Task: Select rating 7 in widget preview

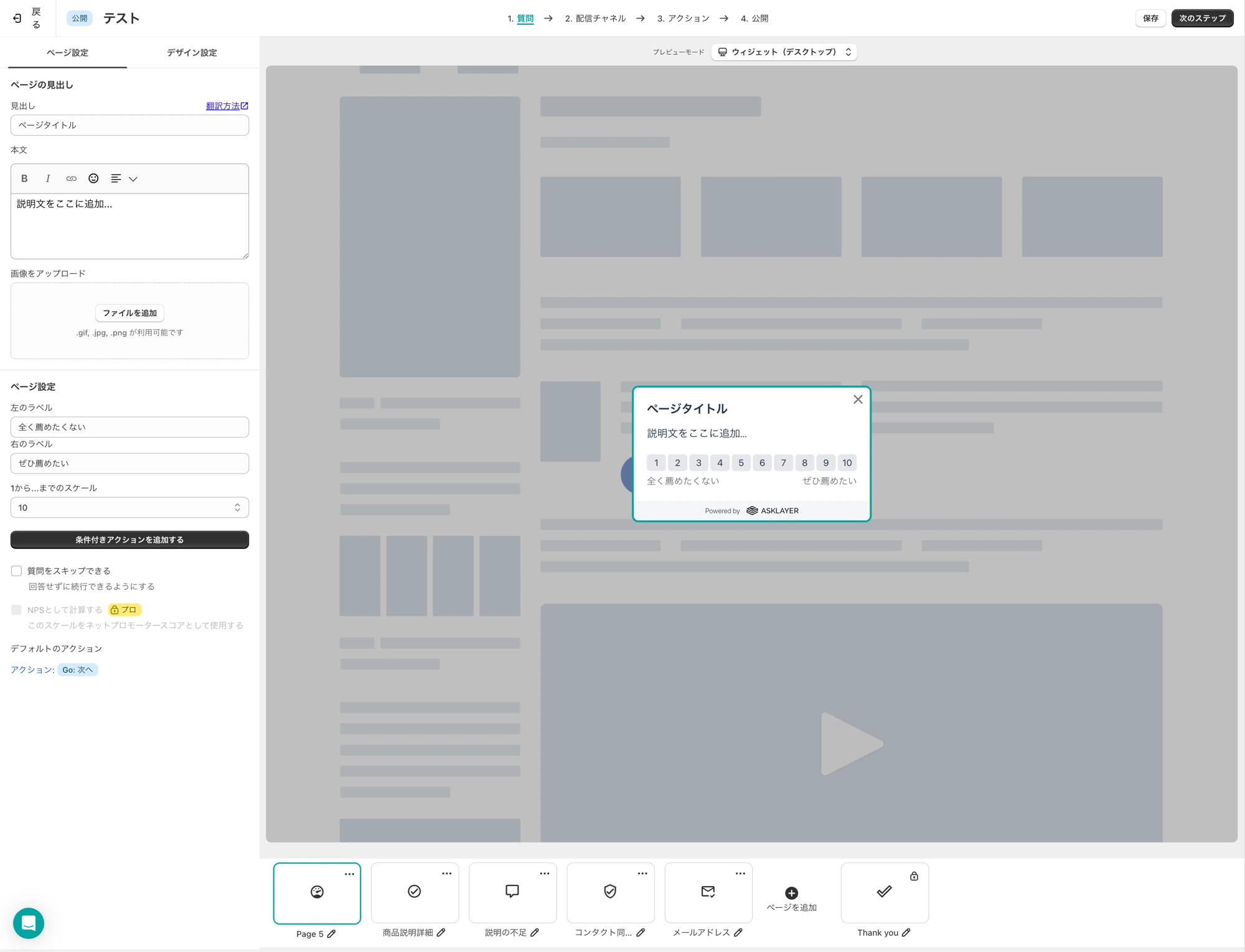Action: [784, 463]
